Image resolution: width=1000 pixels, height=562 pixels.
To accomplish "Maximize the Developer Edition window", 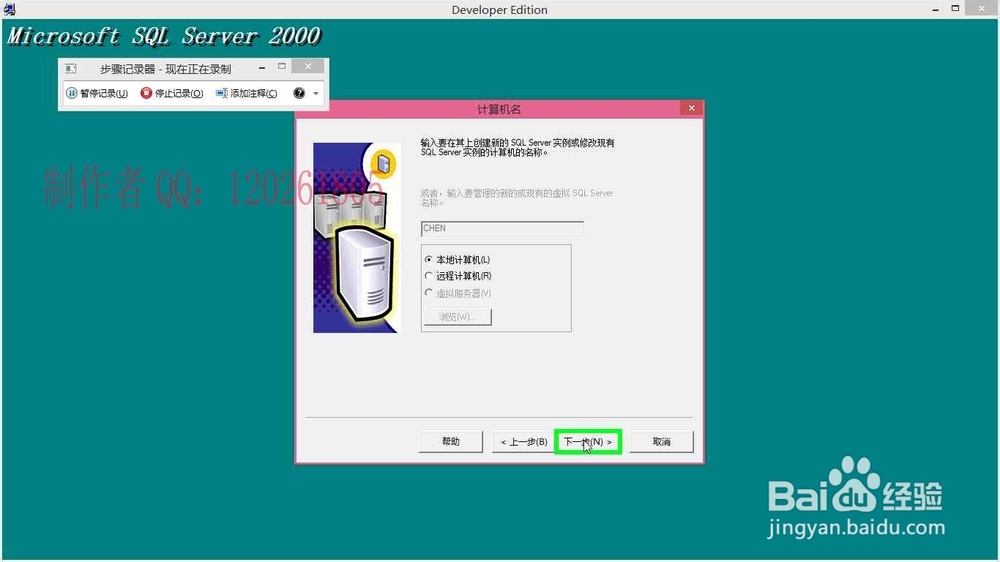I will pyautogui.click(x=955, y=8).
